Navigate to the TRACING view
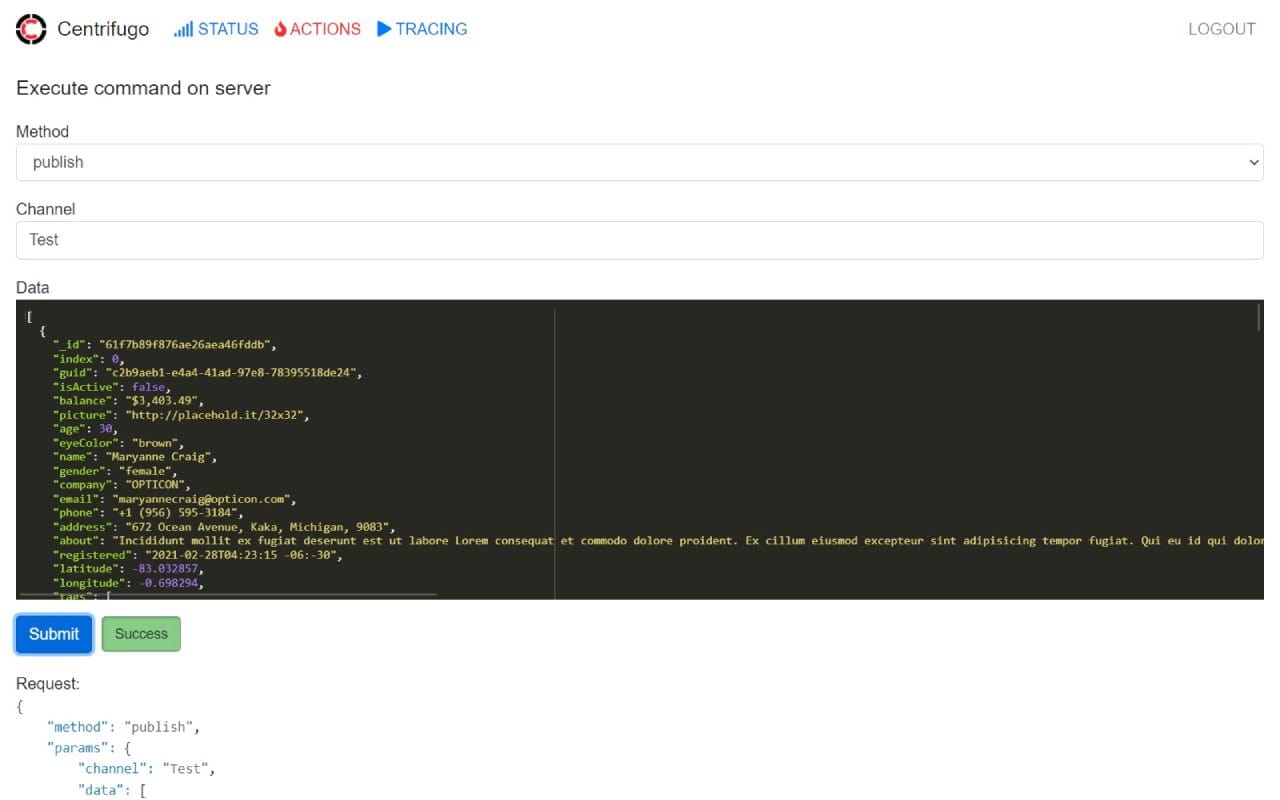Viewport: 1280px width, 800px height. (x=430, y=29)
